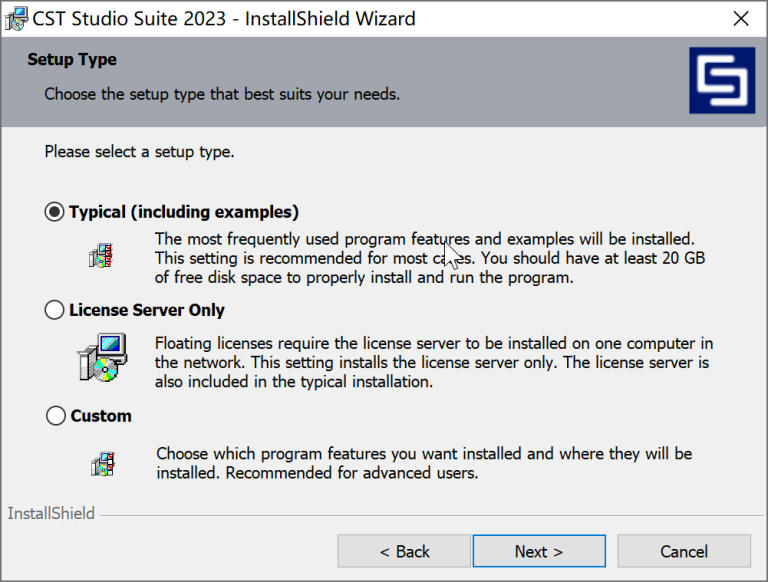The height and width of the screenshot is (582, 768).
Task: Select the Custom setup radio button
Action: pos(56,416)
